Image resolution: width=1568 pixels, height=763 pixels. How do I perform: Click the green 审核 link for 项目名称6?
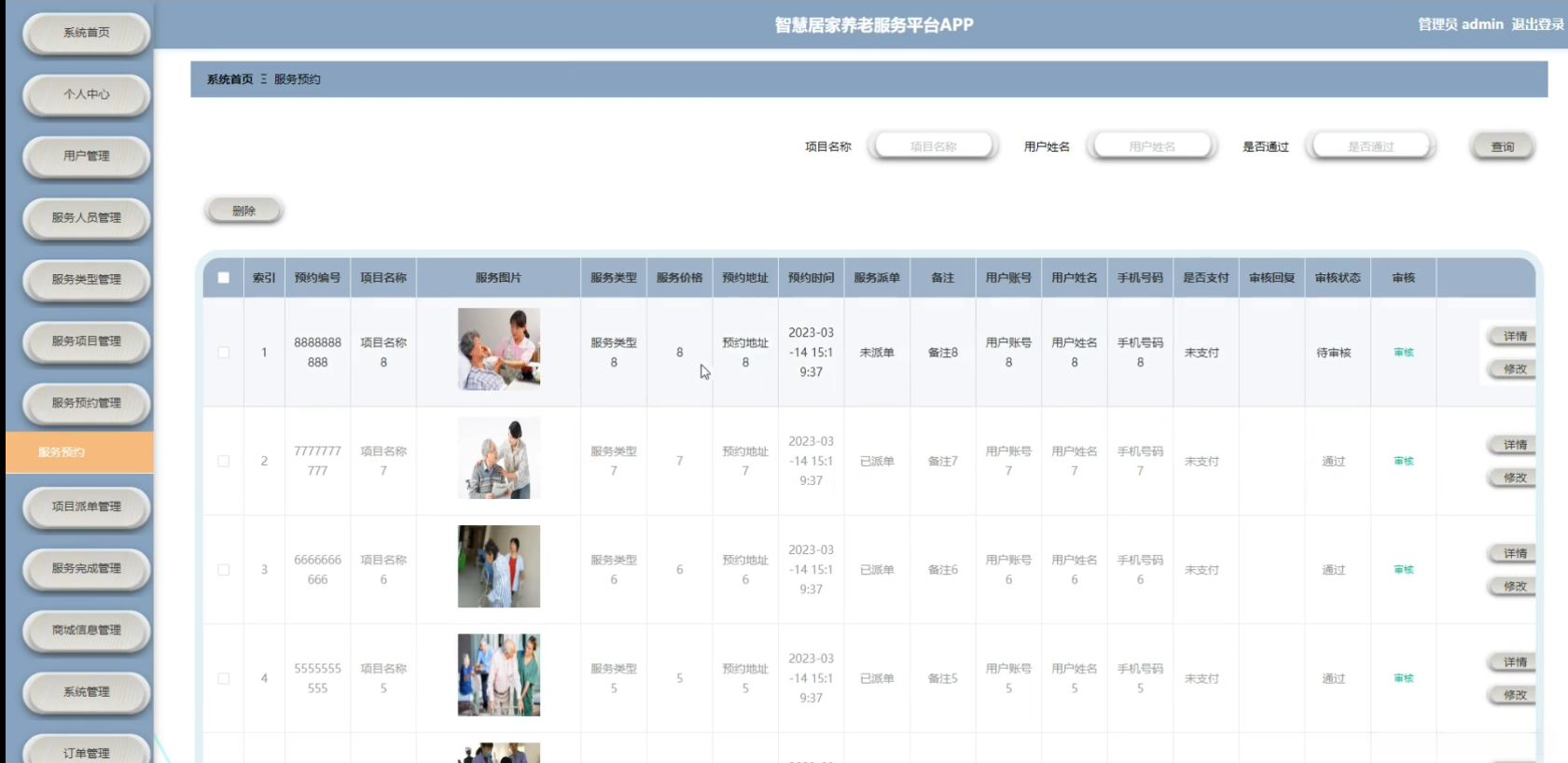pyautogui.click(x=1404, y=570)
